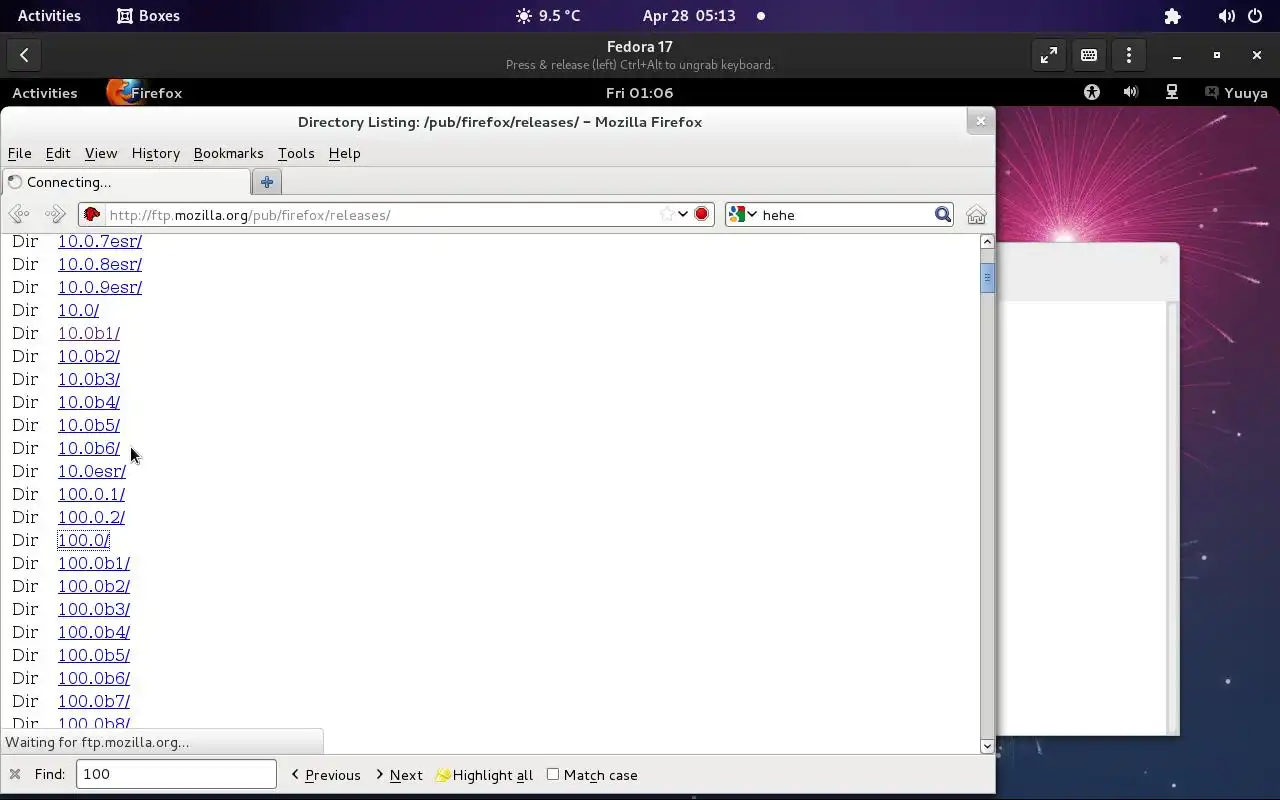Open guest volume icon
This screenshot has height=800, width=1280.
tap(1131, 93)
